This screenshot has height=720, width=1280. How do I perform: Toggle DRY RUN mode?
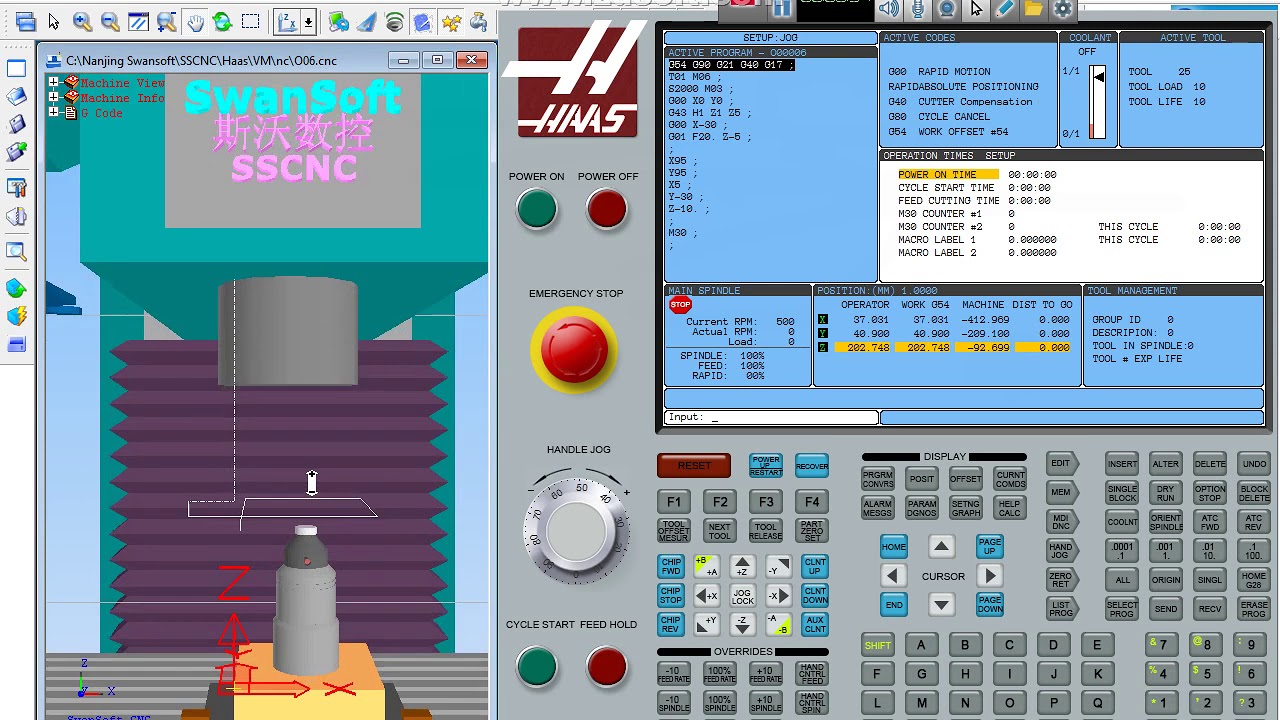[x=1166, y=494]
